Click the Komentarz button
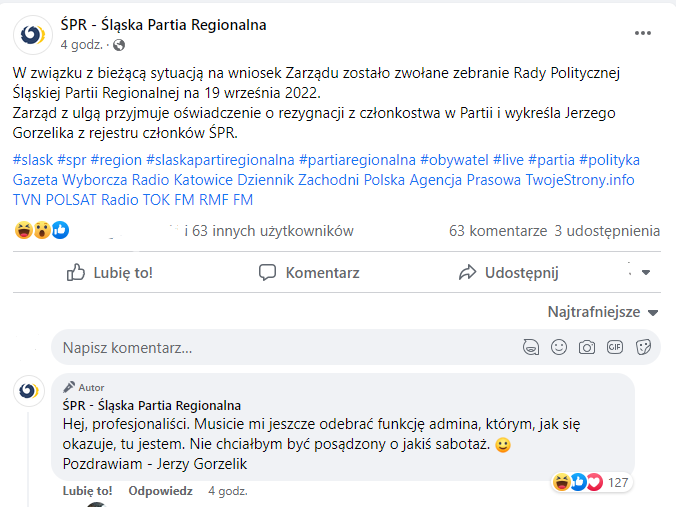This screenshot has width=676, height=507. pos(309,272)
